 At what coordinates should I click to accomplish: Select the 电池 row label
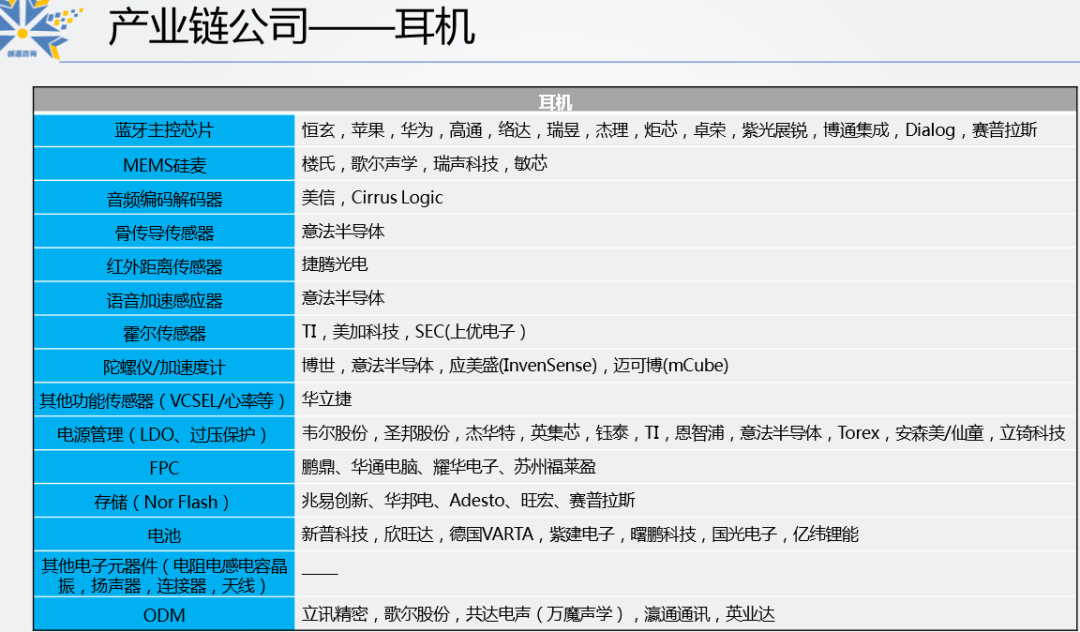click(x=164, y=535)
